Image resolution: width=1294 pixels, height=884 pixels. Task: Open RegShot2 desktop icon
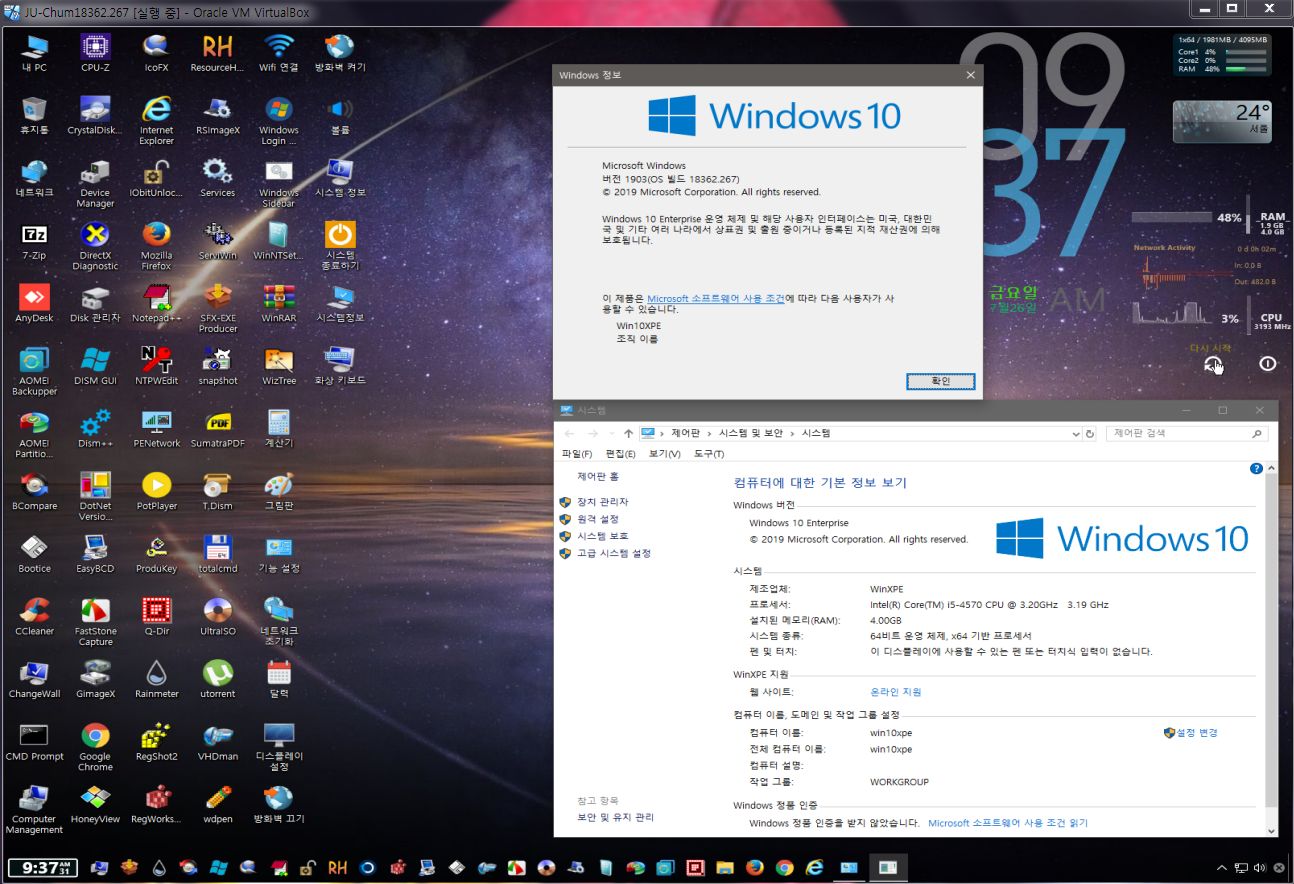[x=156, y=743]
